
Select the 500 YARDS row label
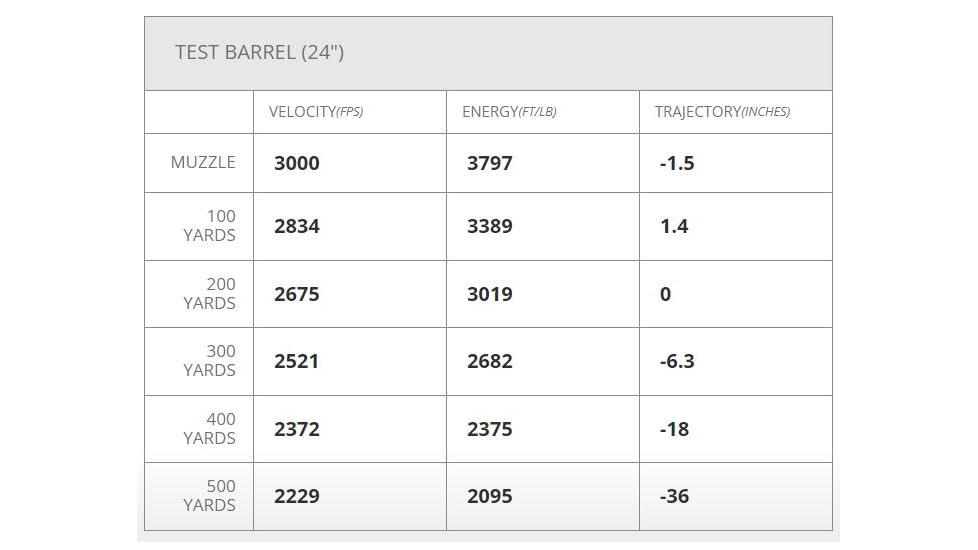[210, 496]
